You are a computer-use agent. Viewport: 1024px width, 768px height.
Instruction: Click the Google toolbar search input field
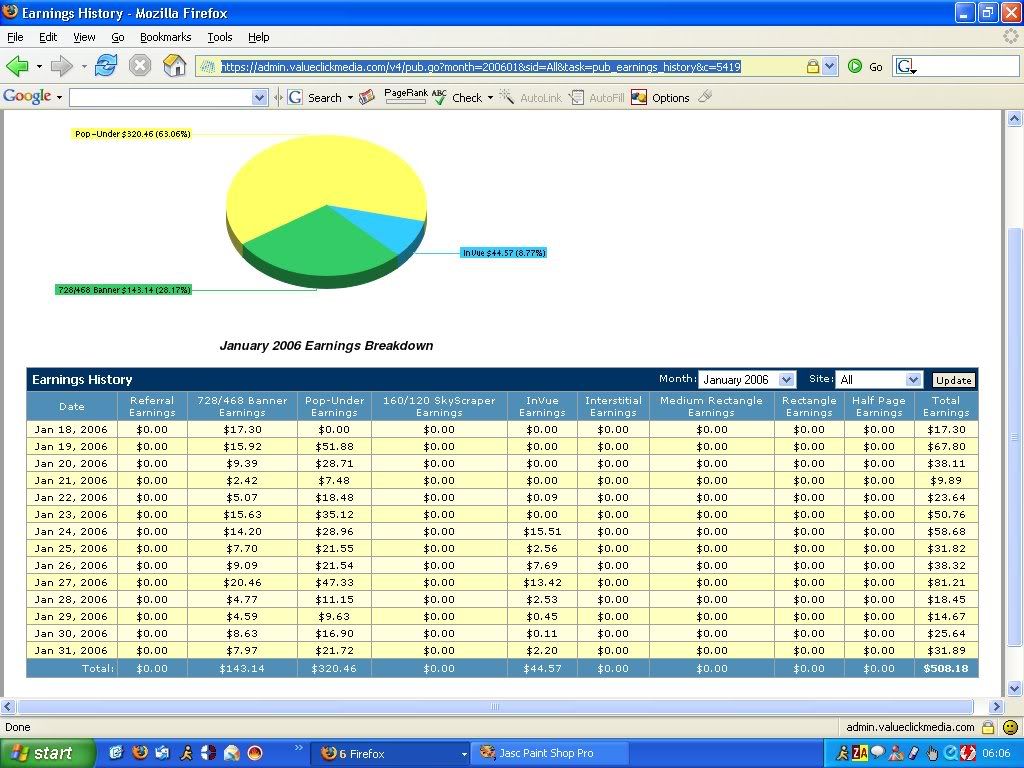coord(160,97)
